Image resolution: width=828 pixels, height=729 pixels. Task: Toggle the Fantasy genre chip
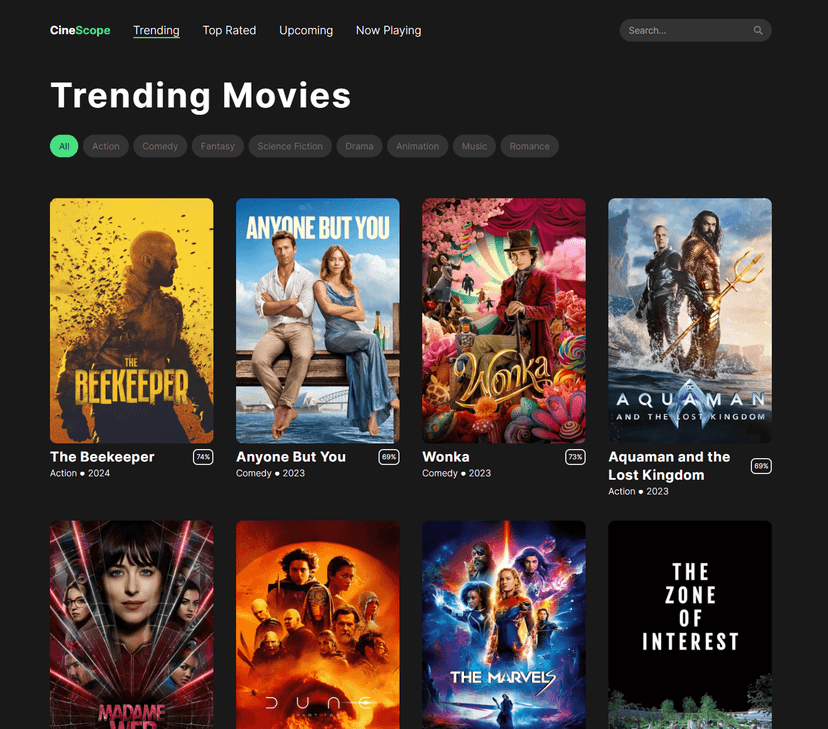point(218,146)
